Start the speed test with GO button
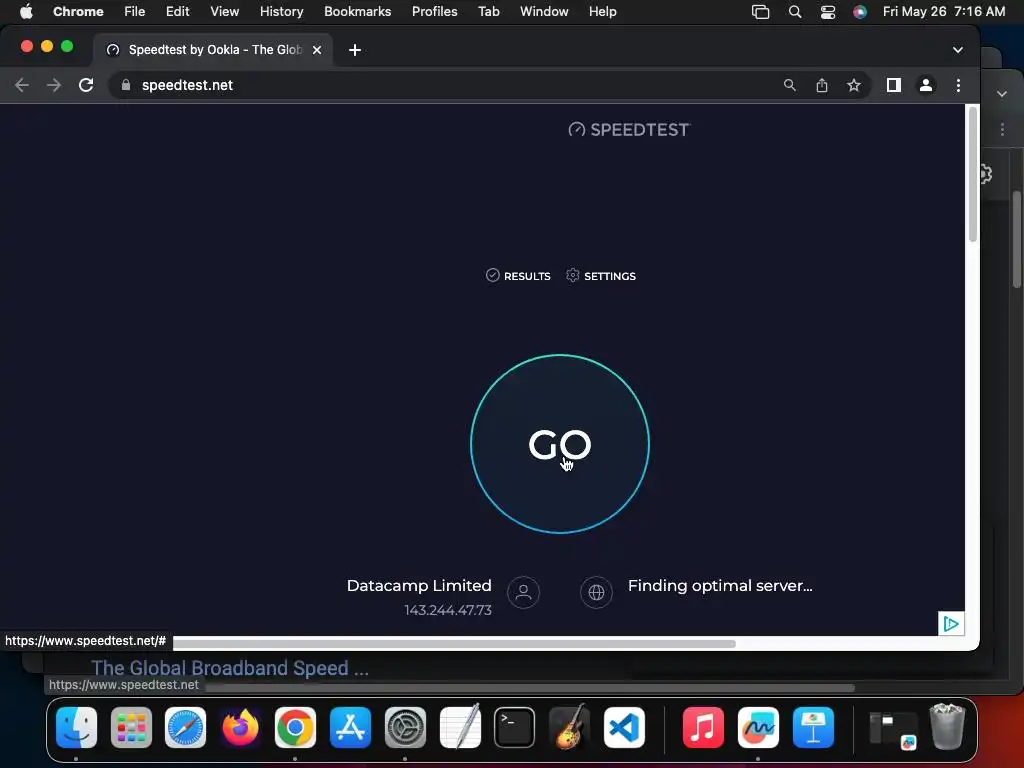Viewport: 1024px width, 768px height. 560,444
